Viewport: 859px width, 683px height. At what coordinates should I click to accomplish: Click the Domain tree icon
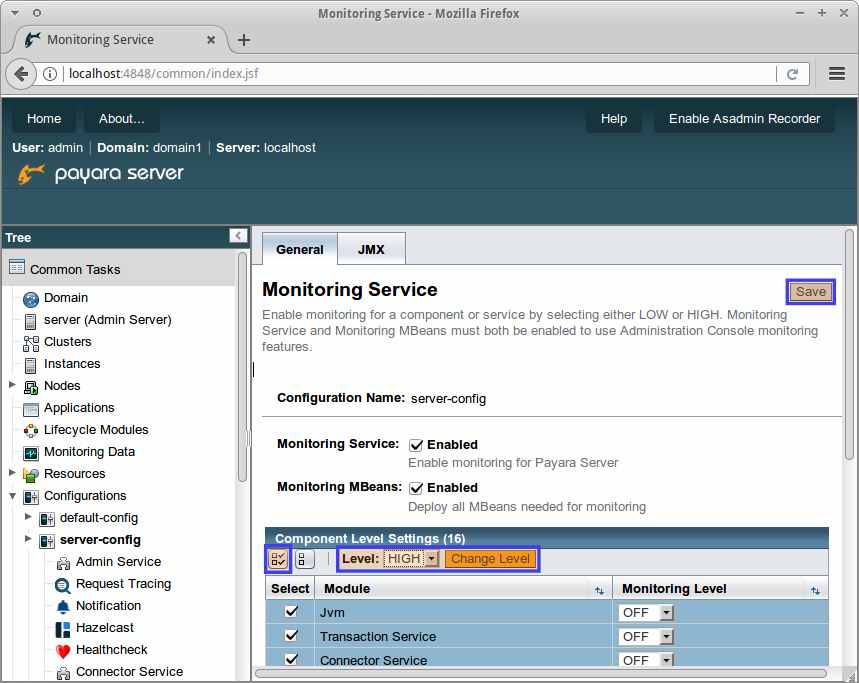(x=31, y=299)
